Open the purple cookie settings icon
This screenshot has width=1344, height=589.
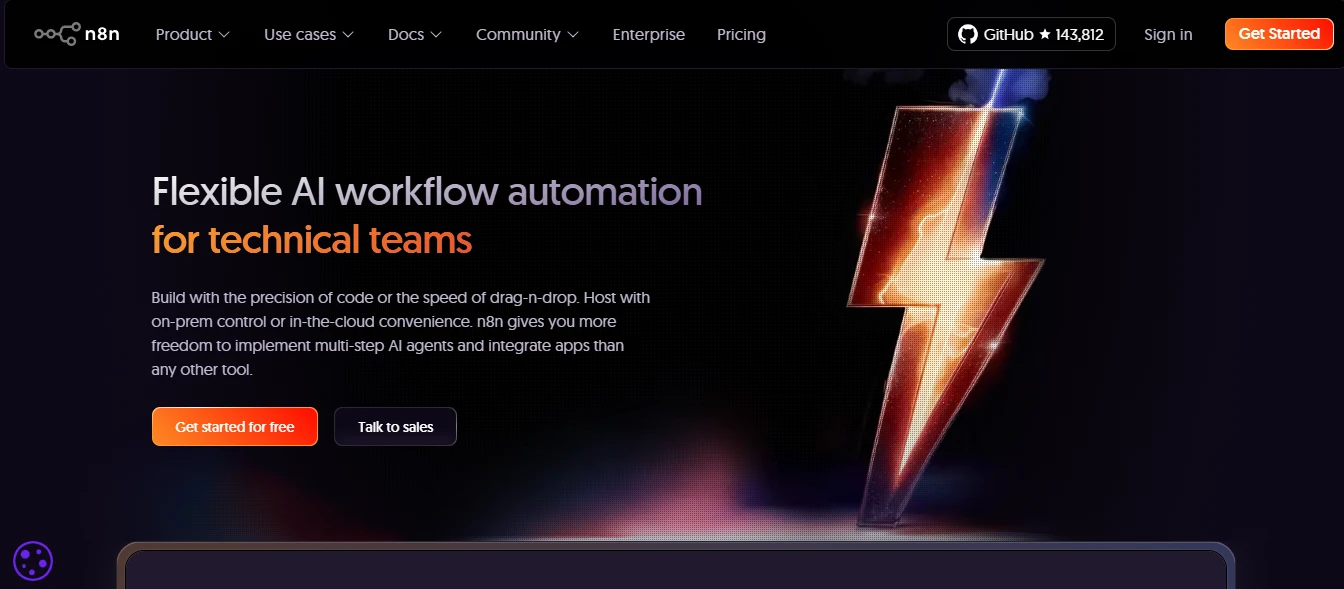(33, 561)
